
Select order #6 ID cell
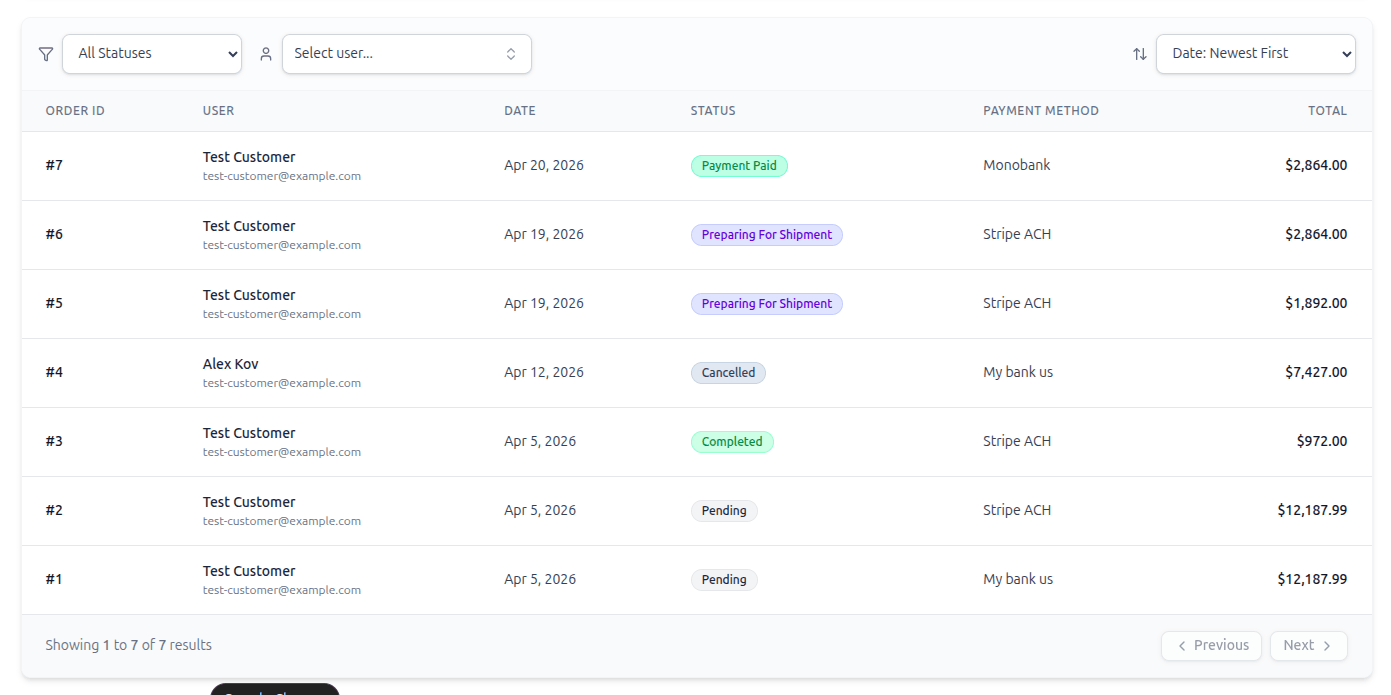54,235
